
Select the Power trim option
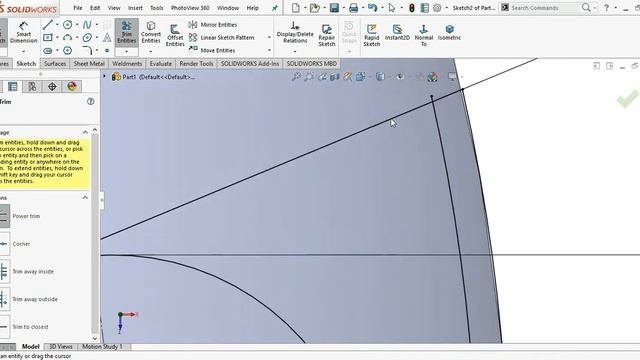[x=20, y=216]
